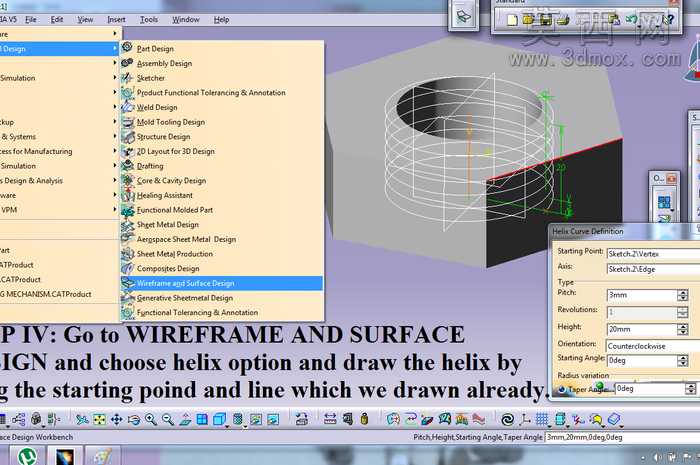Click the compass in the viewport corner
The height and width of the screenshot is (465, 700).
(693, 58)
